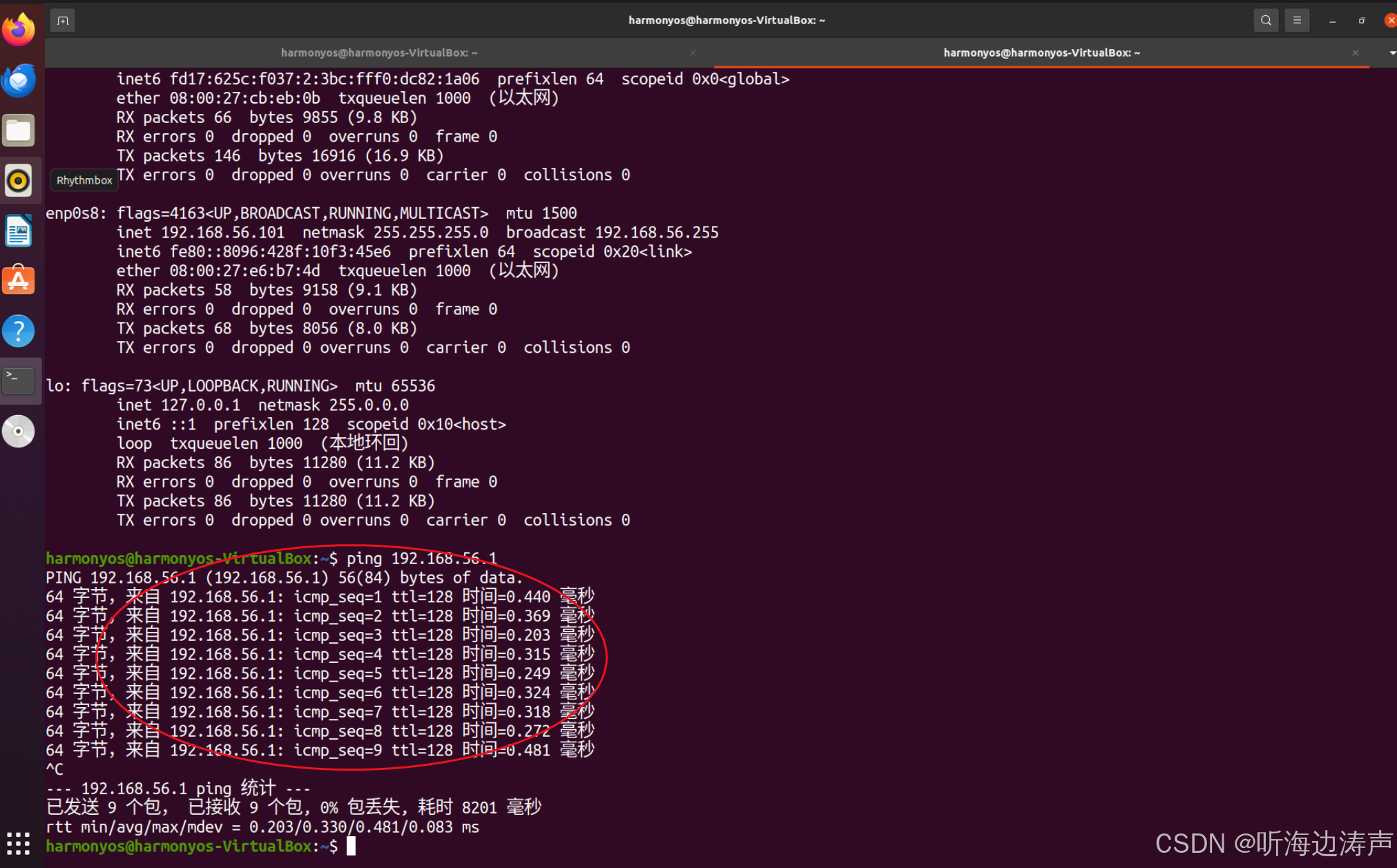Click the last shell prompt at the cursor
The image size is (1397, 868).
(201, 847)
